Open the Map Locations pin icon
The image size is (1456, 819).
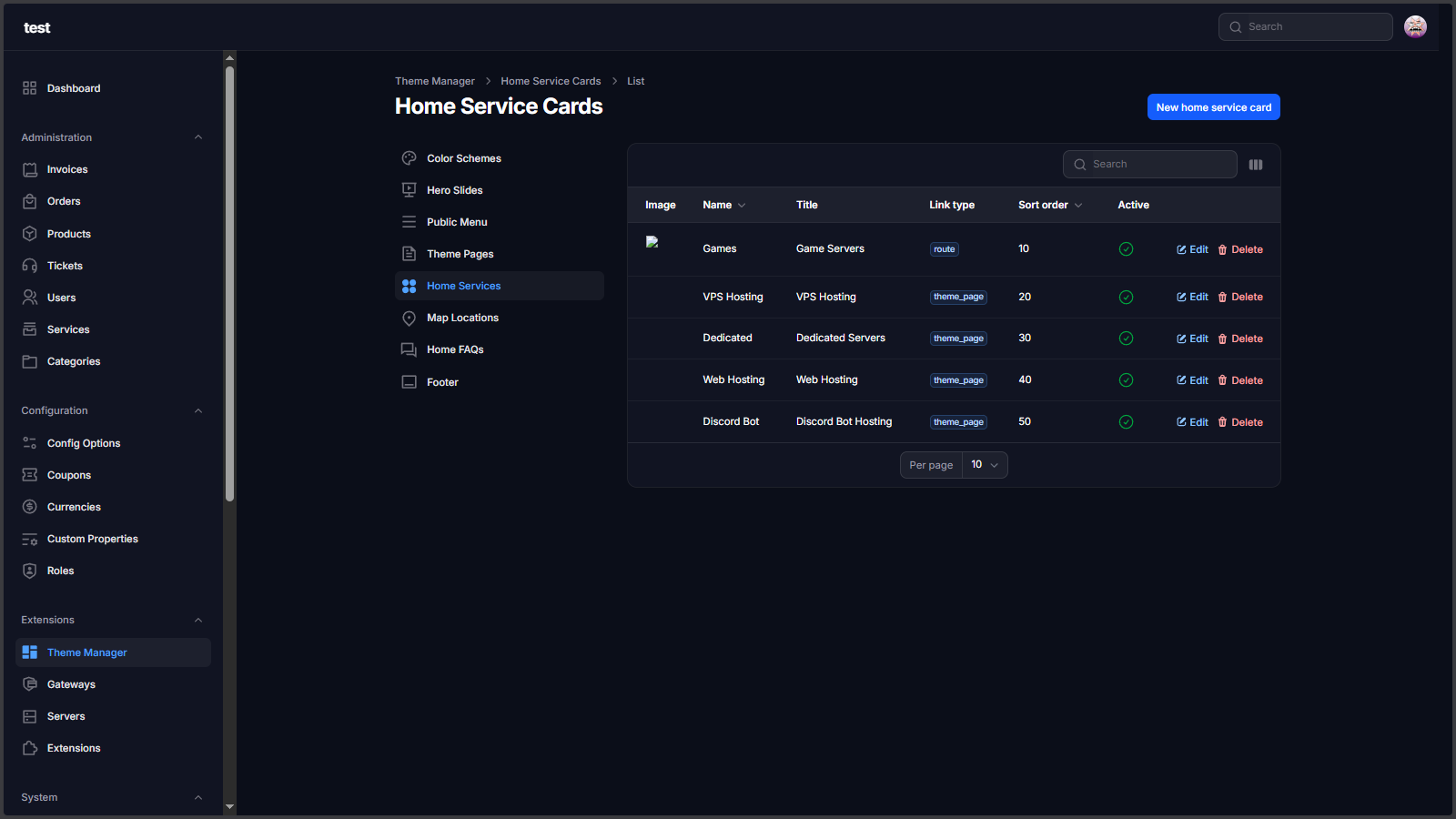409,318
